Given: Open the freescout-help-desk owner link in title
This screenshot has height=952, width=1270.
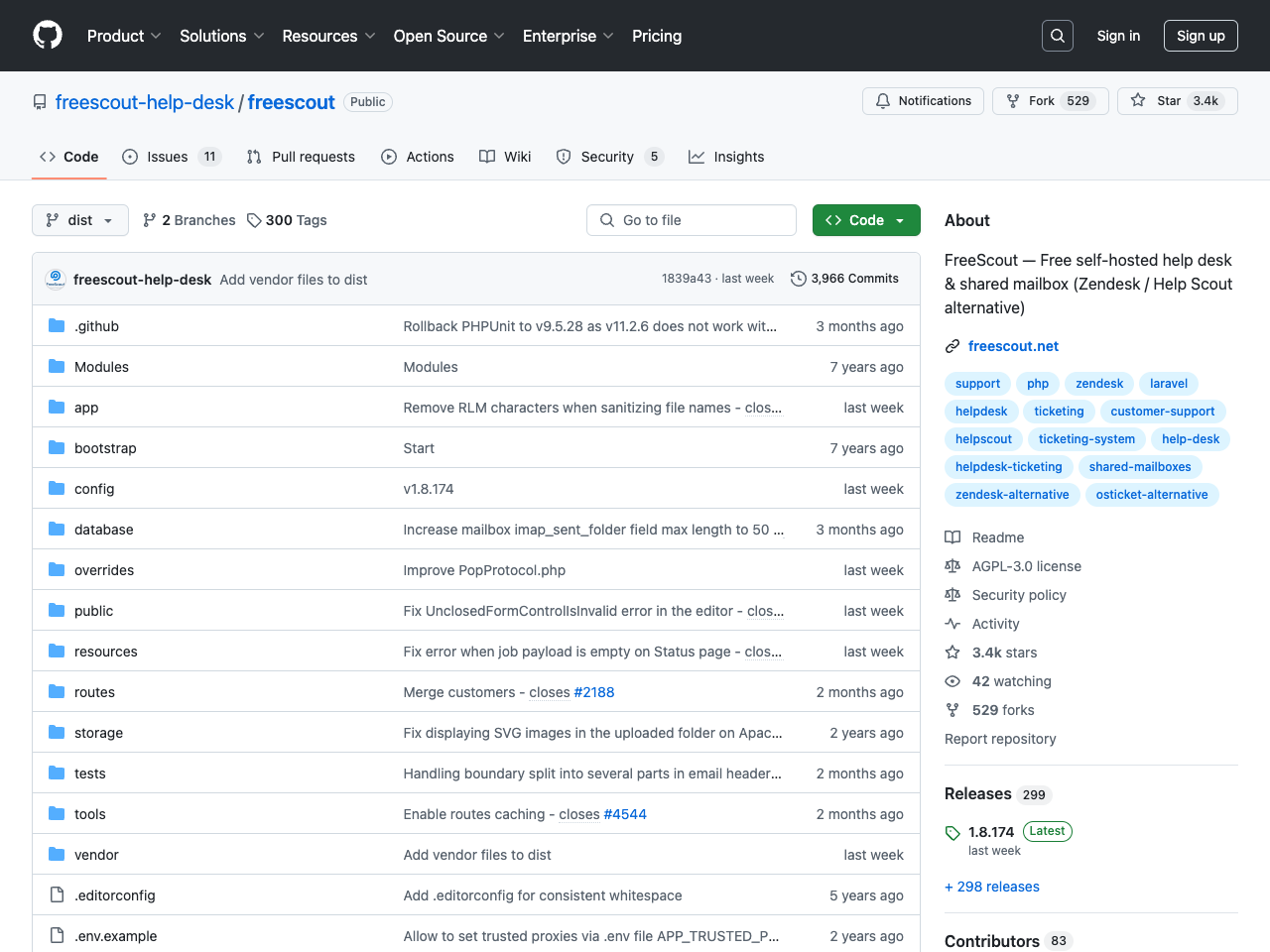Looking at the screenshot, I should pos(145,102).
